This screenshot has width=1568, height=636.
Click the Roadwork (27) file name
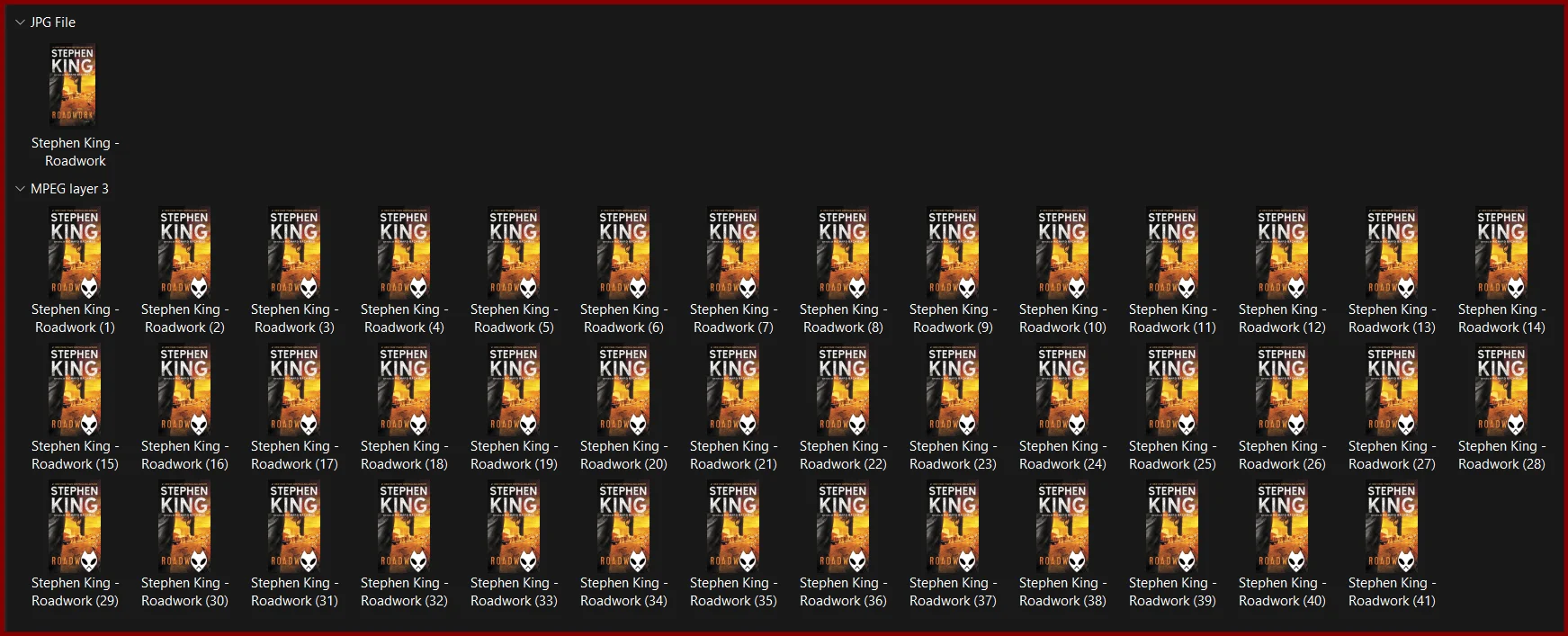pos(1392,455)
